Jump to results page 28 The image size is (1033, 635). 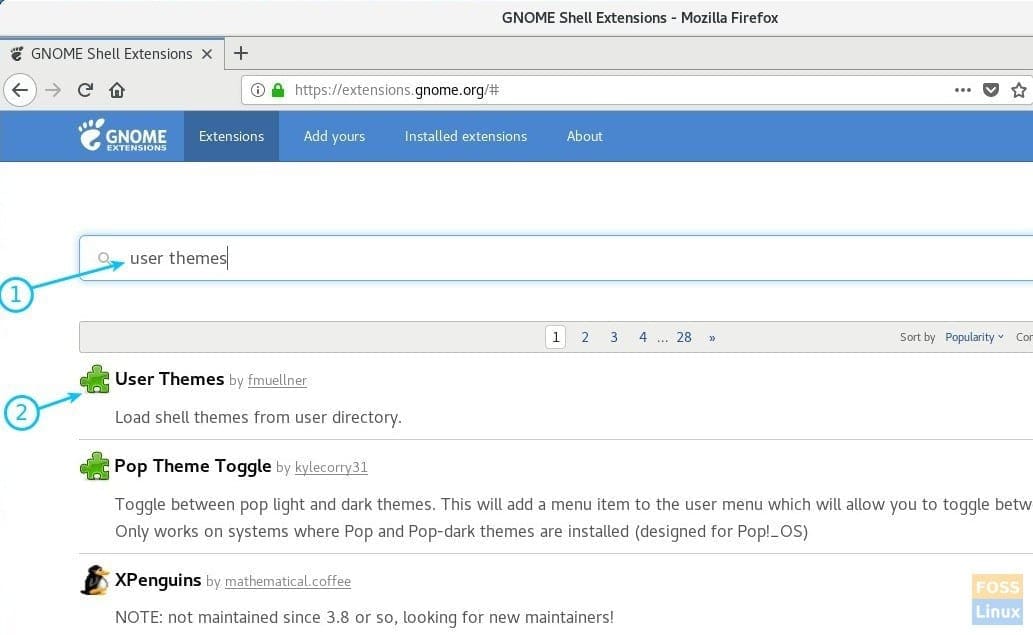tap(684, 337)
